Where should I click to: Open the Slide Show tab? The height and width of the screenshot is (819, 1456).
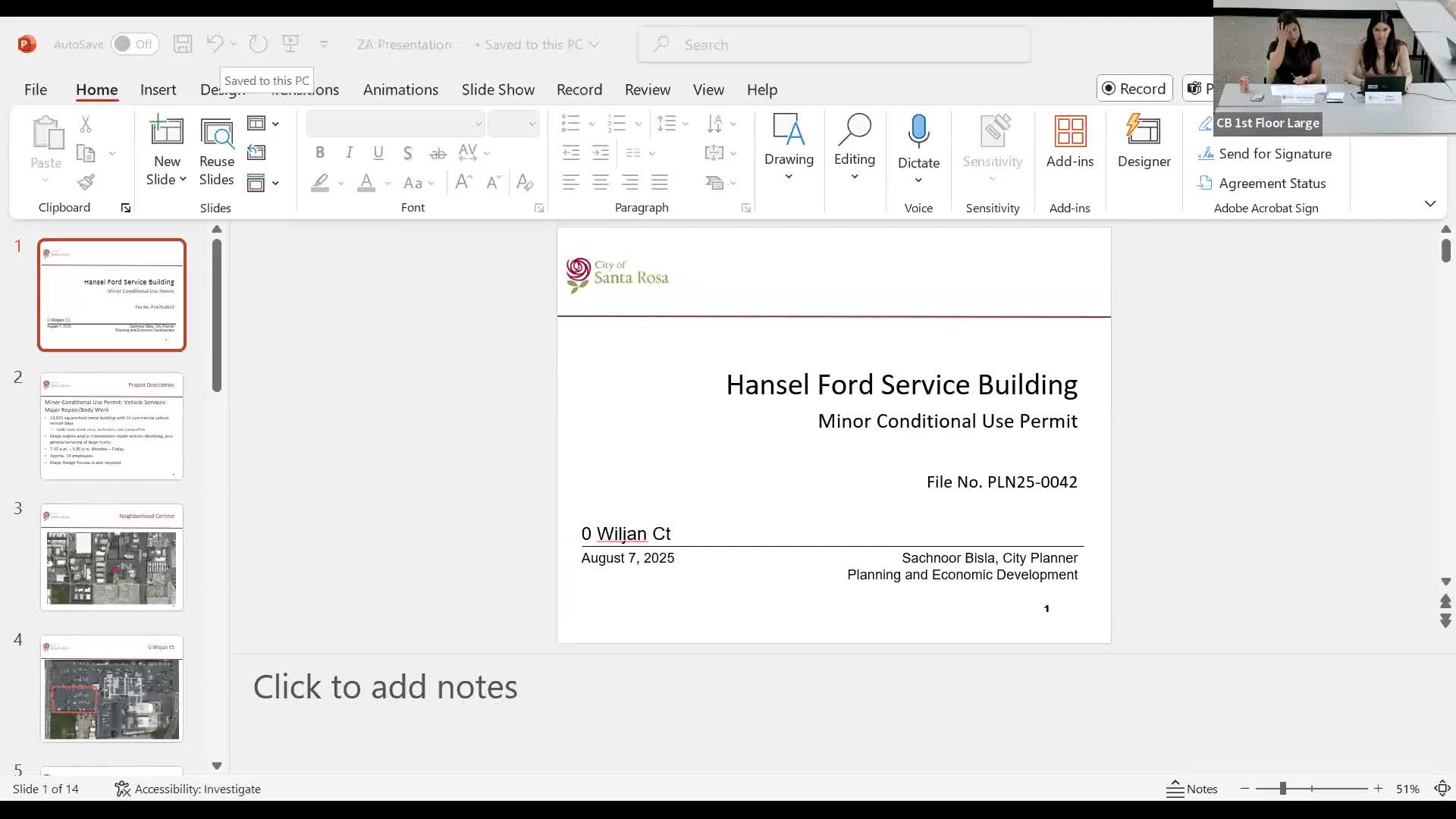(x=497, y=89)
